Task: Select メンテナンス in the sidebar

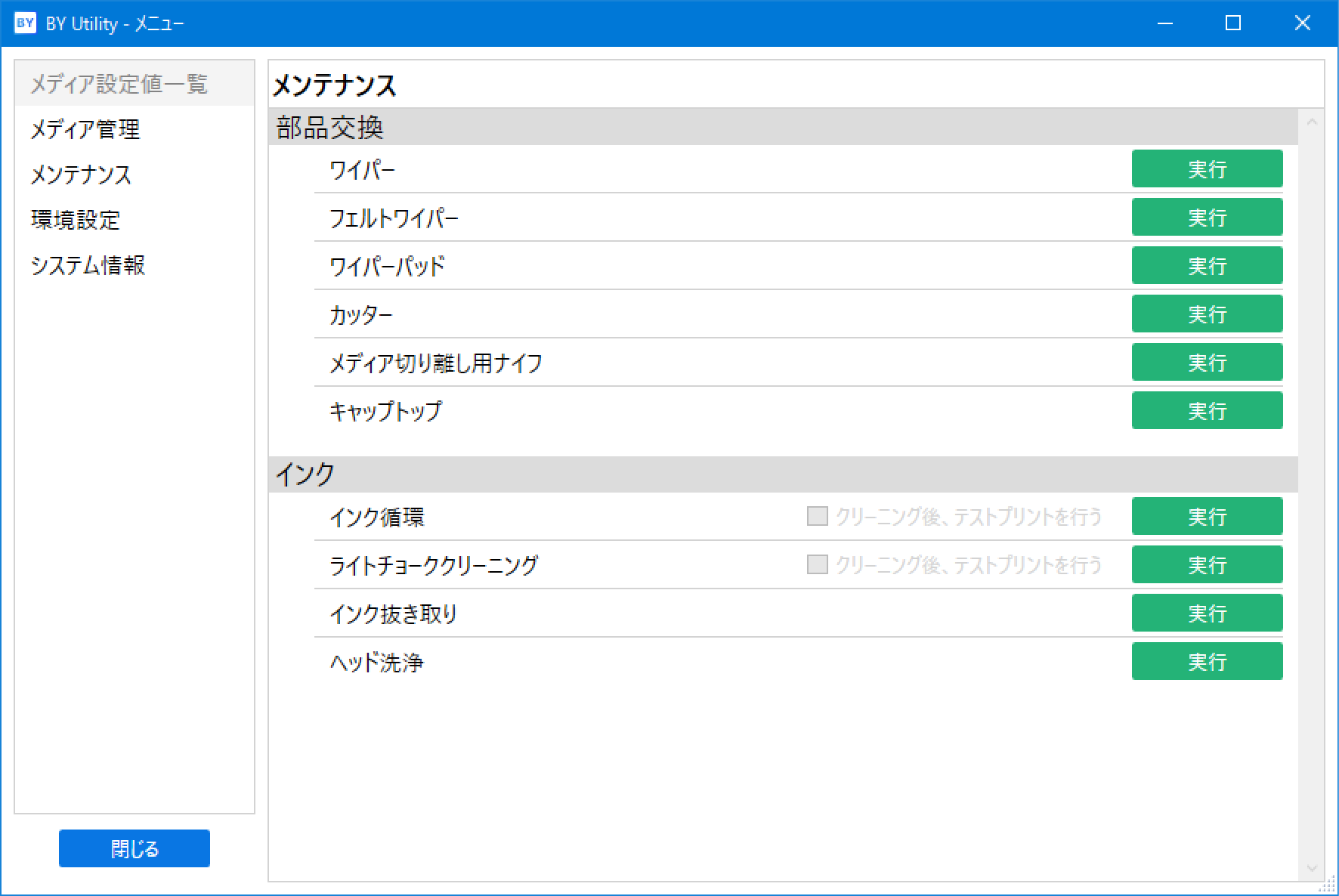Action: (x=135, y=175)
